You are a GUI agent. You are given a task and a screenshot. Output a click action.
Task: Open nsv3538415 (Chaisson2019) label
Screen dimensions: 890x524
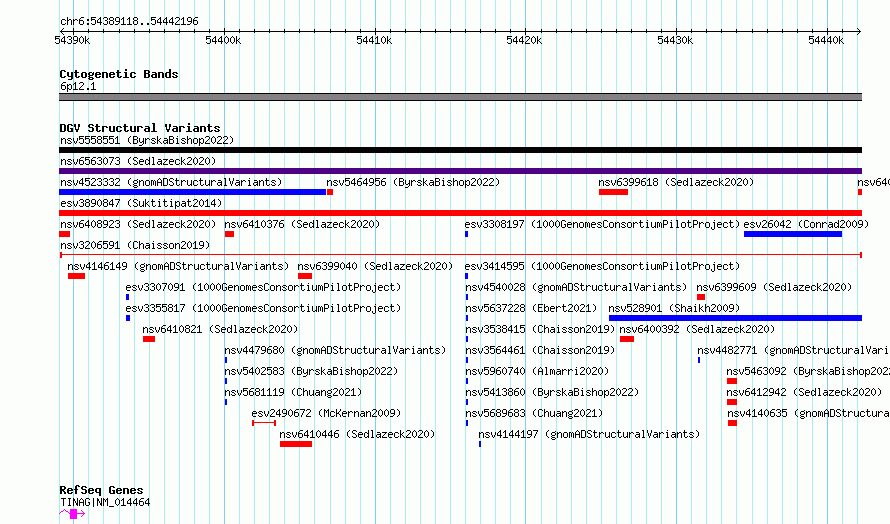pos(540,329)
